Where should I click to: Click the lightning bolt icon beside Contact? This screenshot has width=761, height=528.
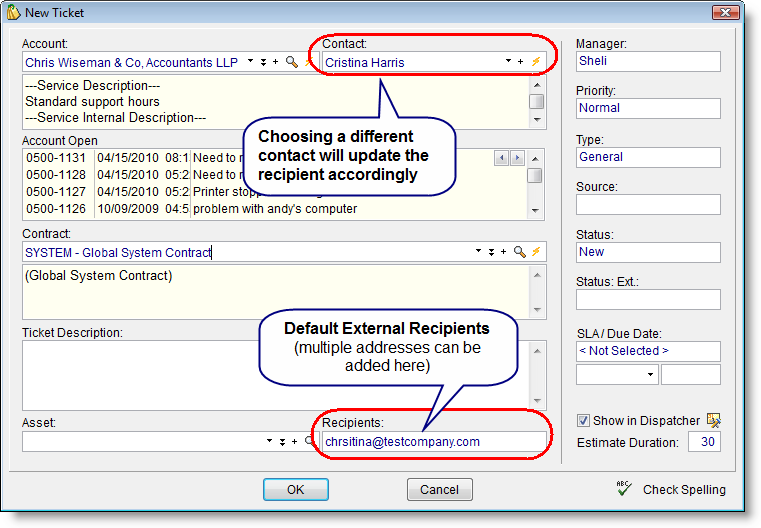pos(535,62)
